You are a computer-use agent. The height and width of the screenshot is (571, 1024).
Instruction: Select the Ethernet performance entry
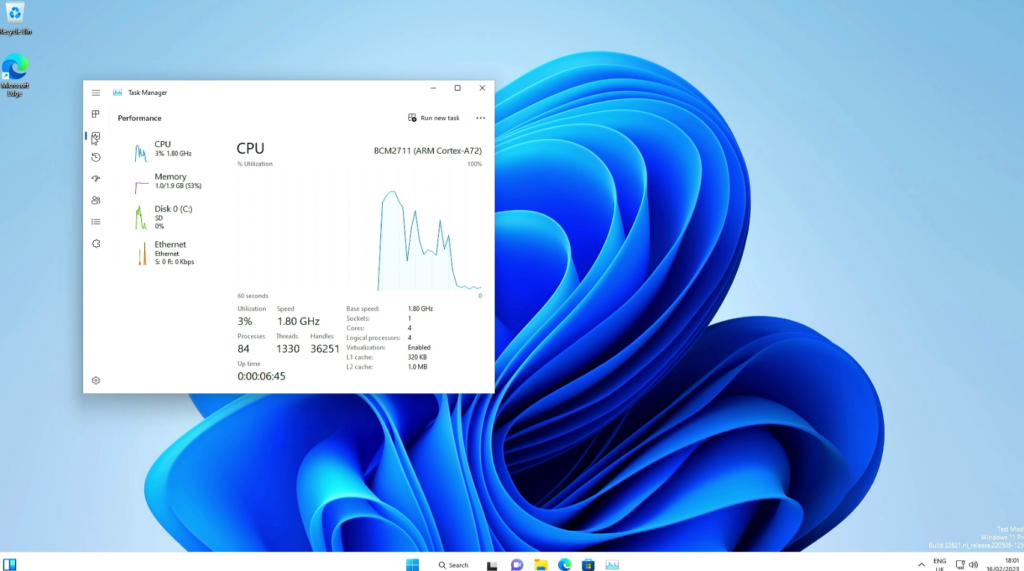173,253
